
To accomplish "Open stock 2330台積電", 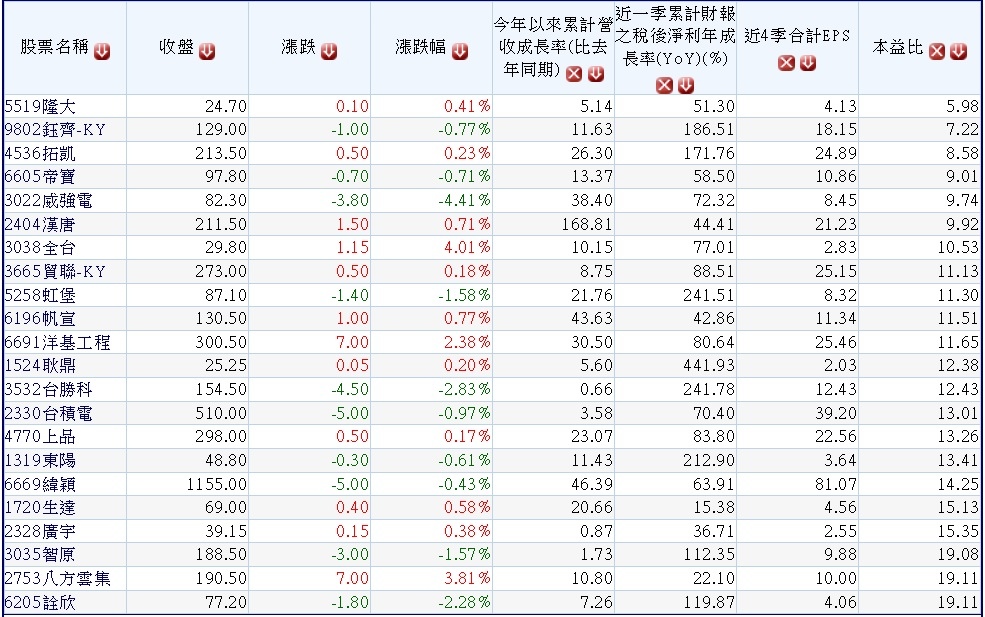I will 48,413.
